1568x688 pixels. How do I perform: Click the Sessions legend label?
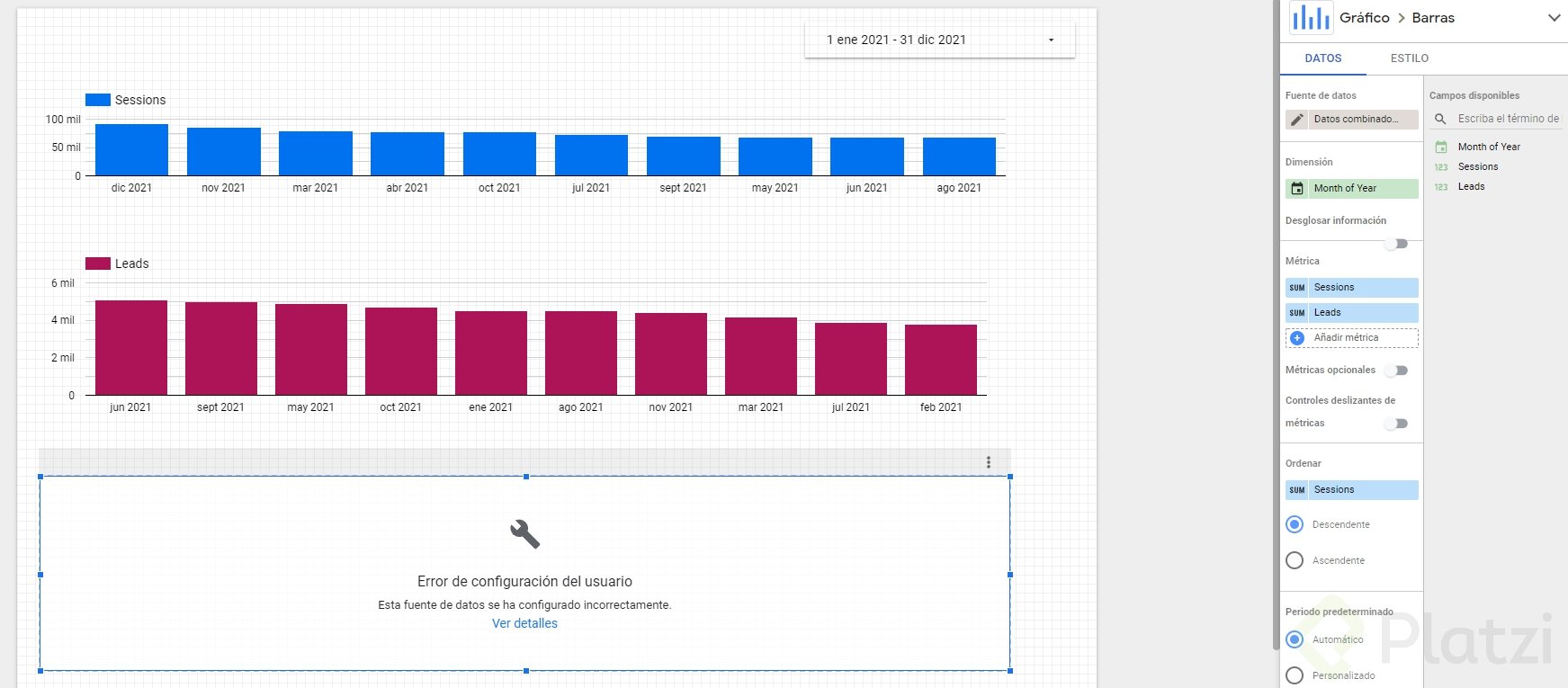pos(140,100)
